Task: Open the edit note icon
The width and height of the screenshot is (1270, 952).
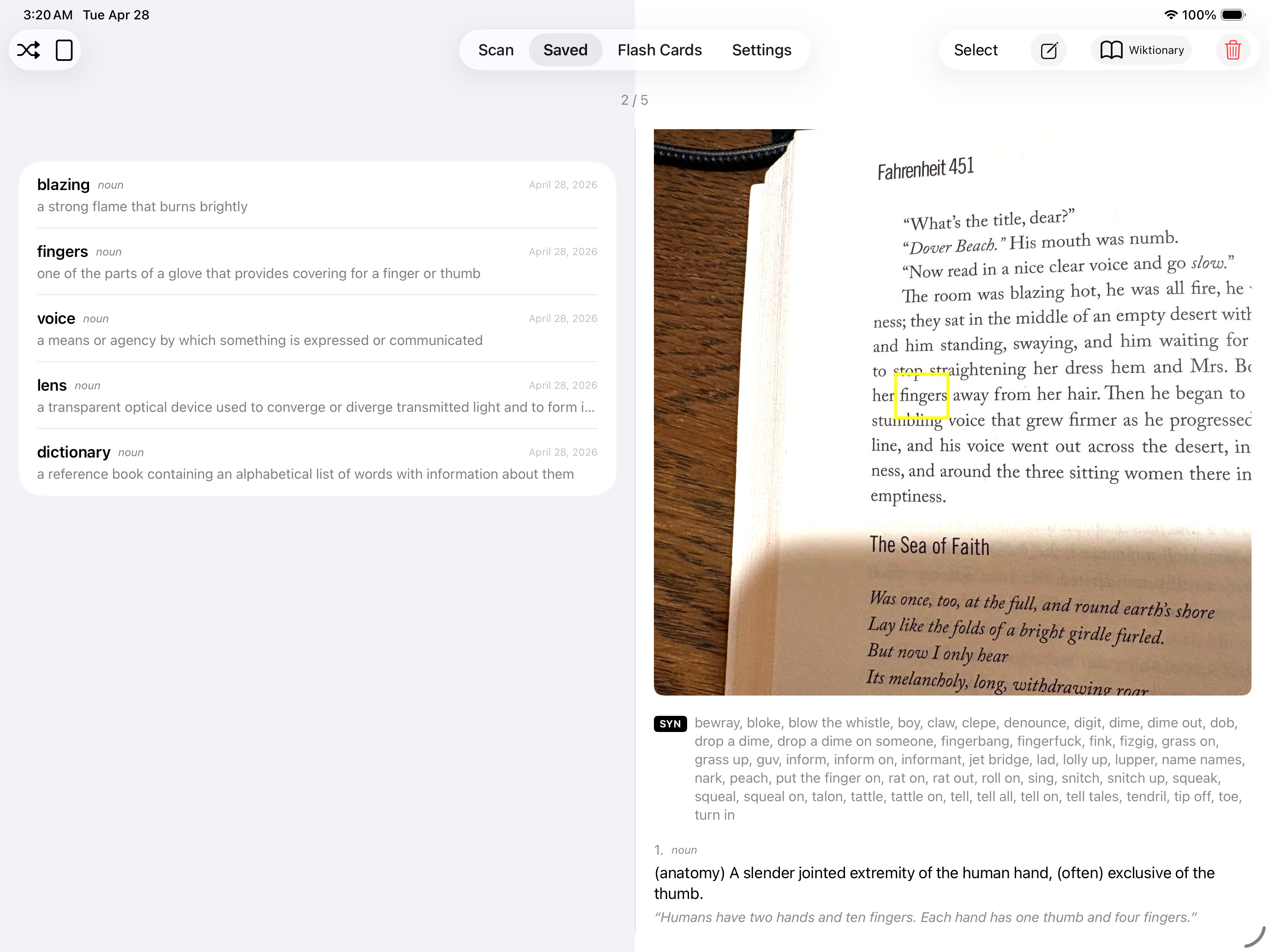Action: [1048, 50]
